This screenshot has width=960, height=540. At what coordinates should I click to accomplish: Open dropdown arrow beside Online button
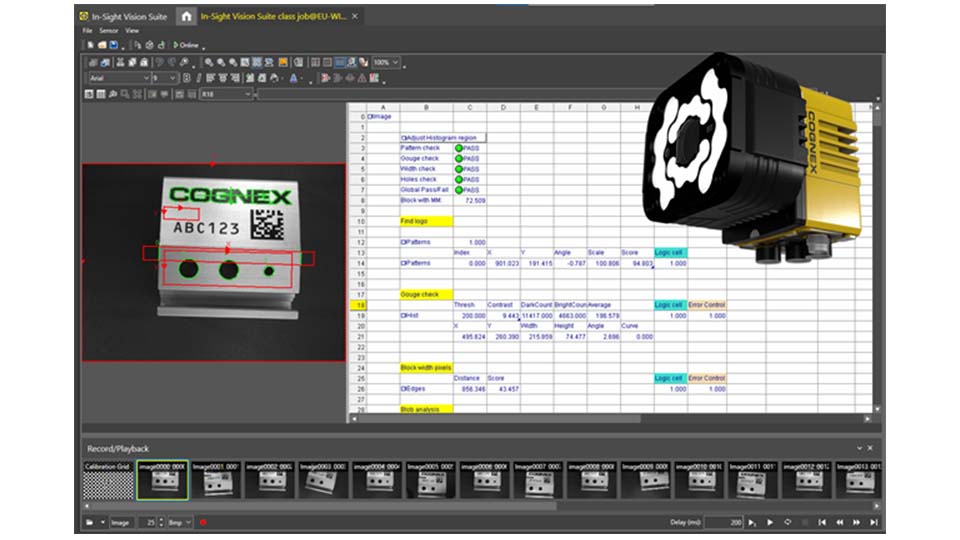[x=203, y=48]
